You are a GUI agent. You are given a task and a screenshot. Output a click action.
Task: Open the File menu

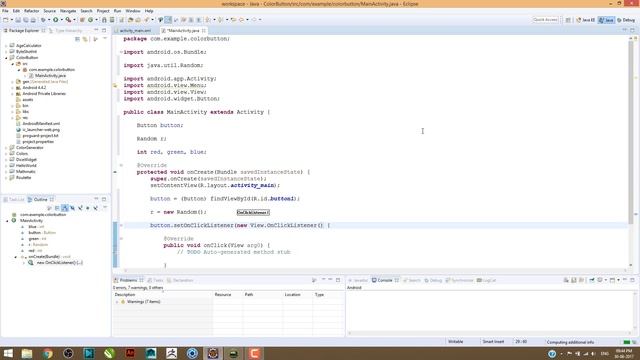point(5,11)
